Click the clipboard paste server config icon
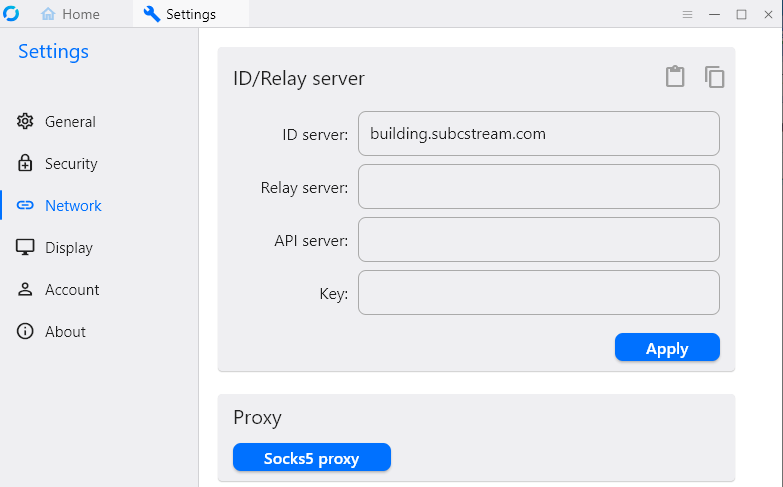 [675, 77]
